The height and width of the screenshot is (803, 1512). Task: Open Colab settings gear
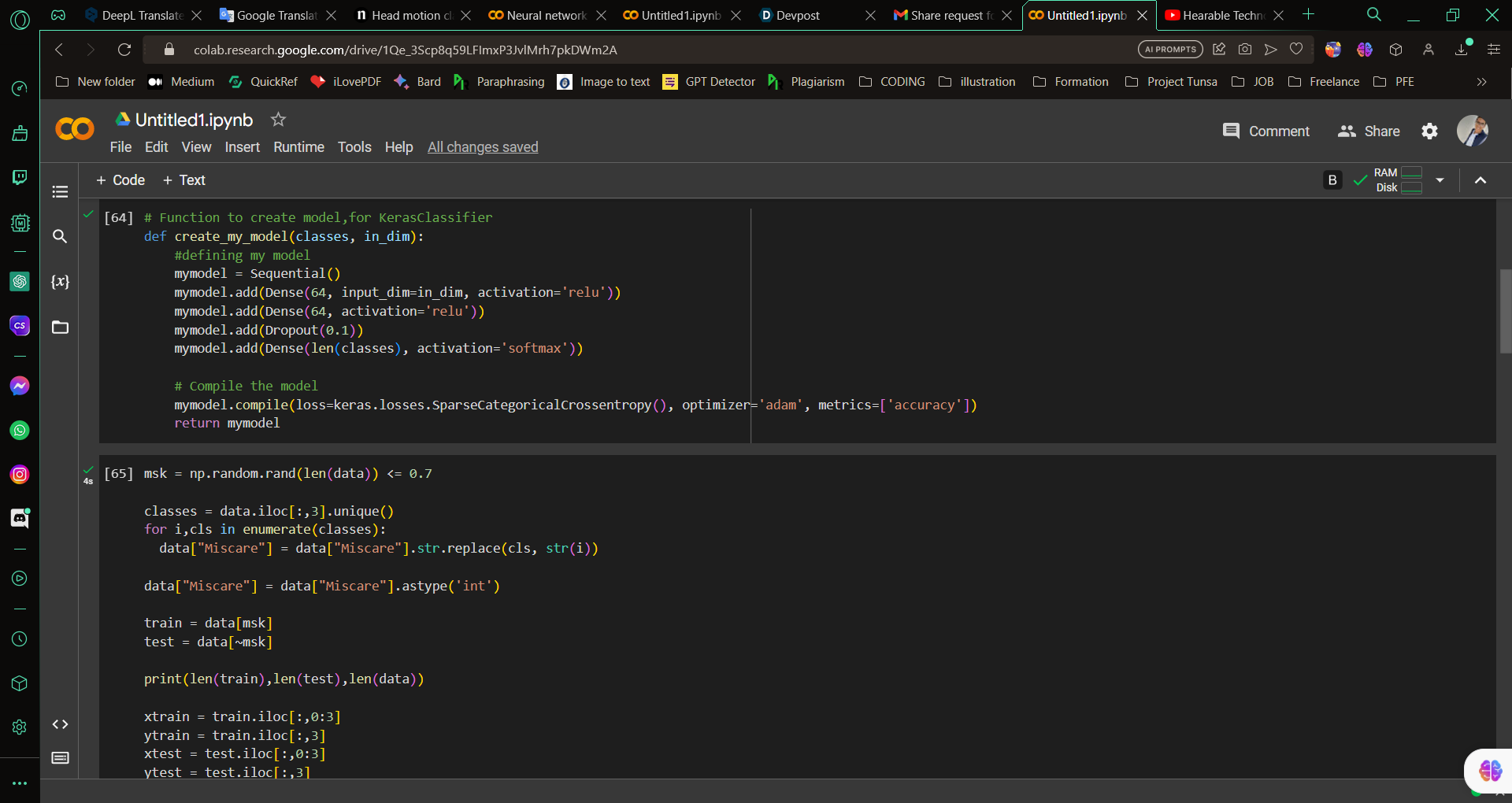coord(1429,131)
